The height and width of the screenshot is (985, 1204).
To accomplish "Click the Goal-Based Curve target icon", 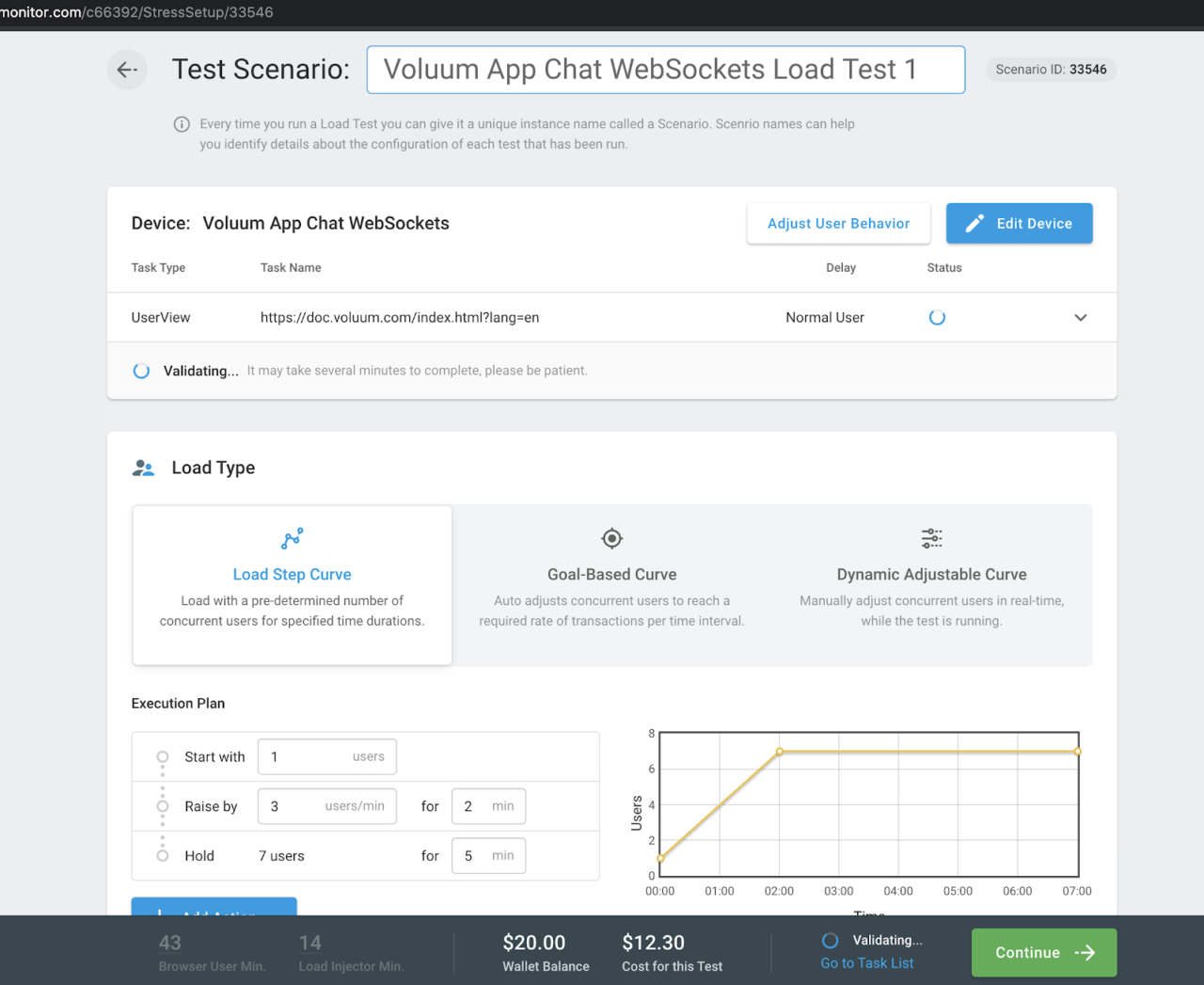I will [611, 537].
